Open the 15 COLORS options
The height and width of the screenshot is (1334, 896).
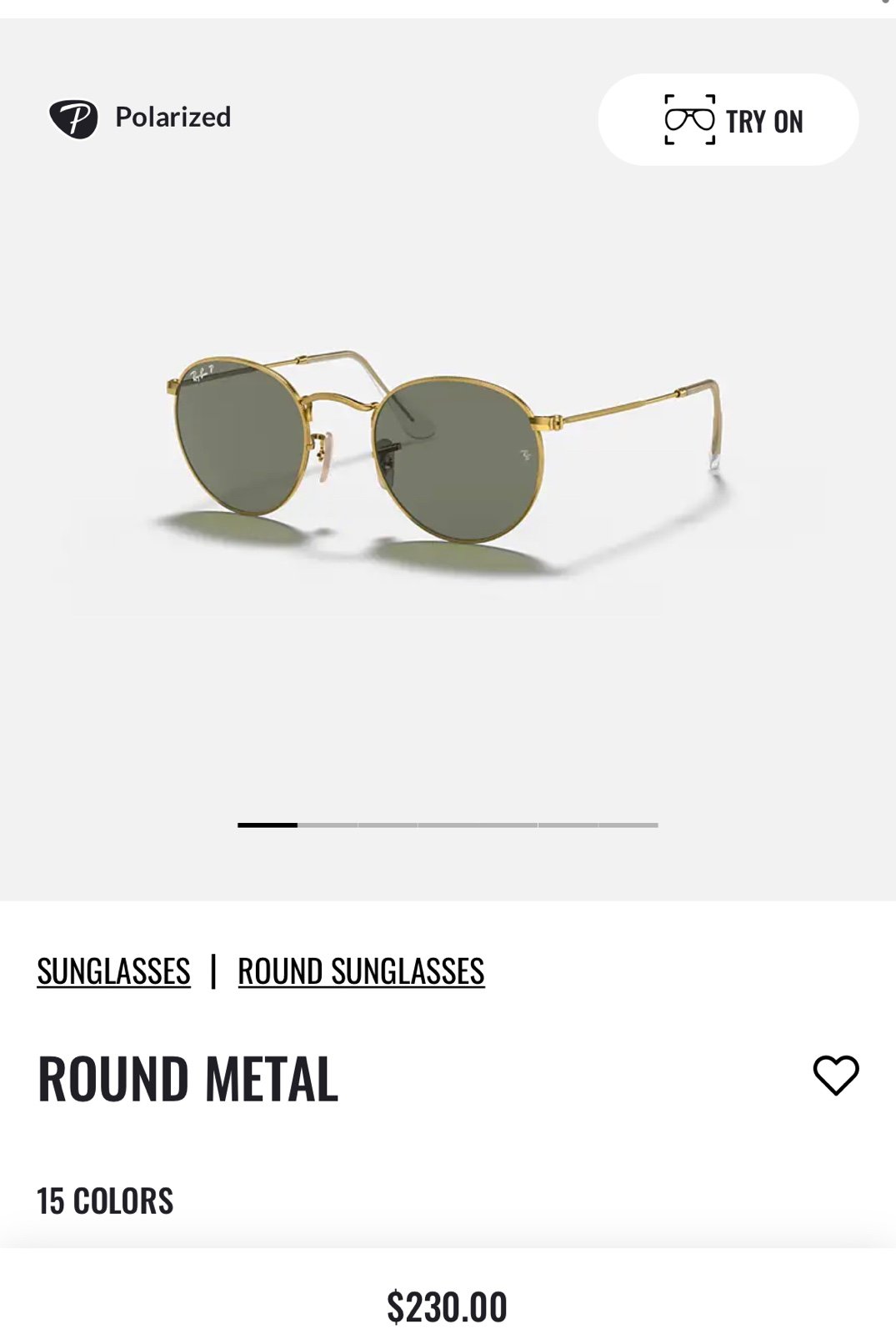click(105, 1201)
